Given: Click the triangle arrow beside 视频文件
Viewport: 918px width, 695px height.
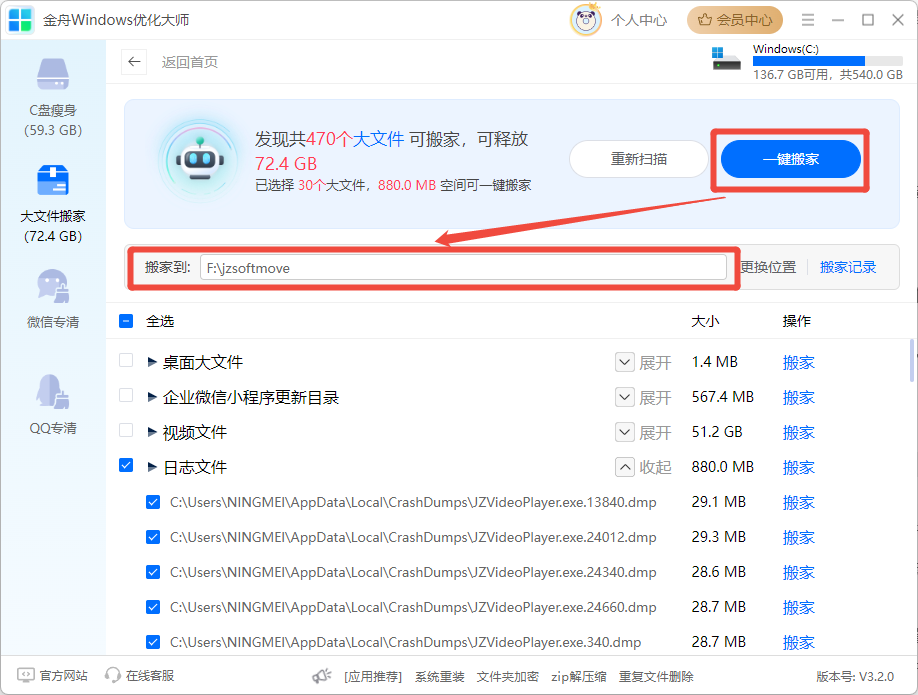Looking at the screenshot, I should coord(152,433).
